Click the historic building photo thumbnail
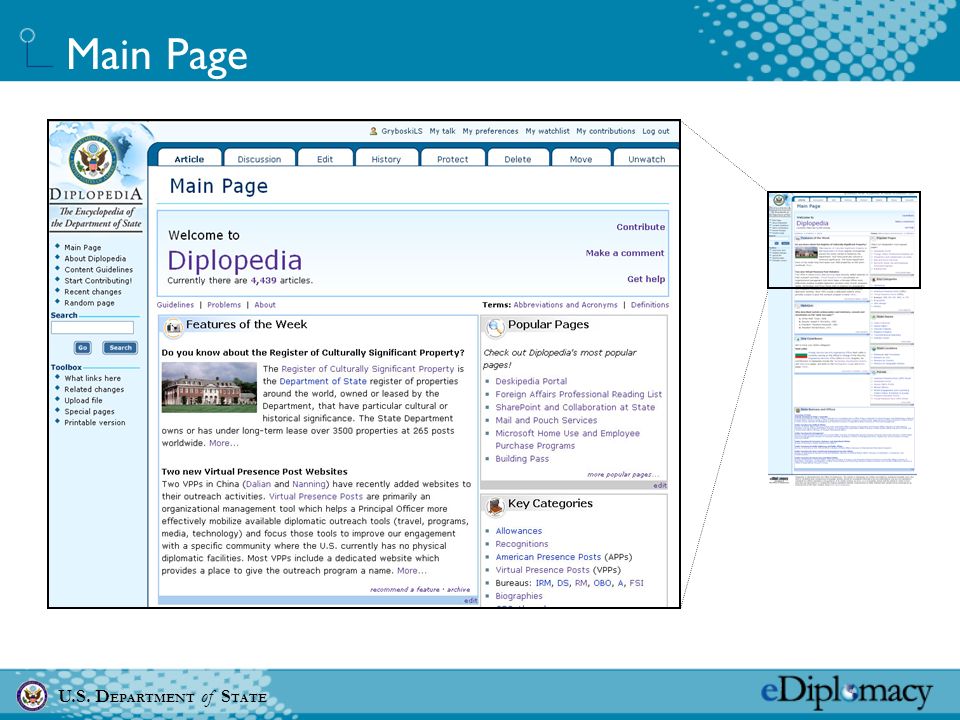 pos(209,387)
